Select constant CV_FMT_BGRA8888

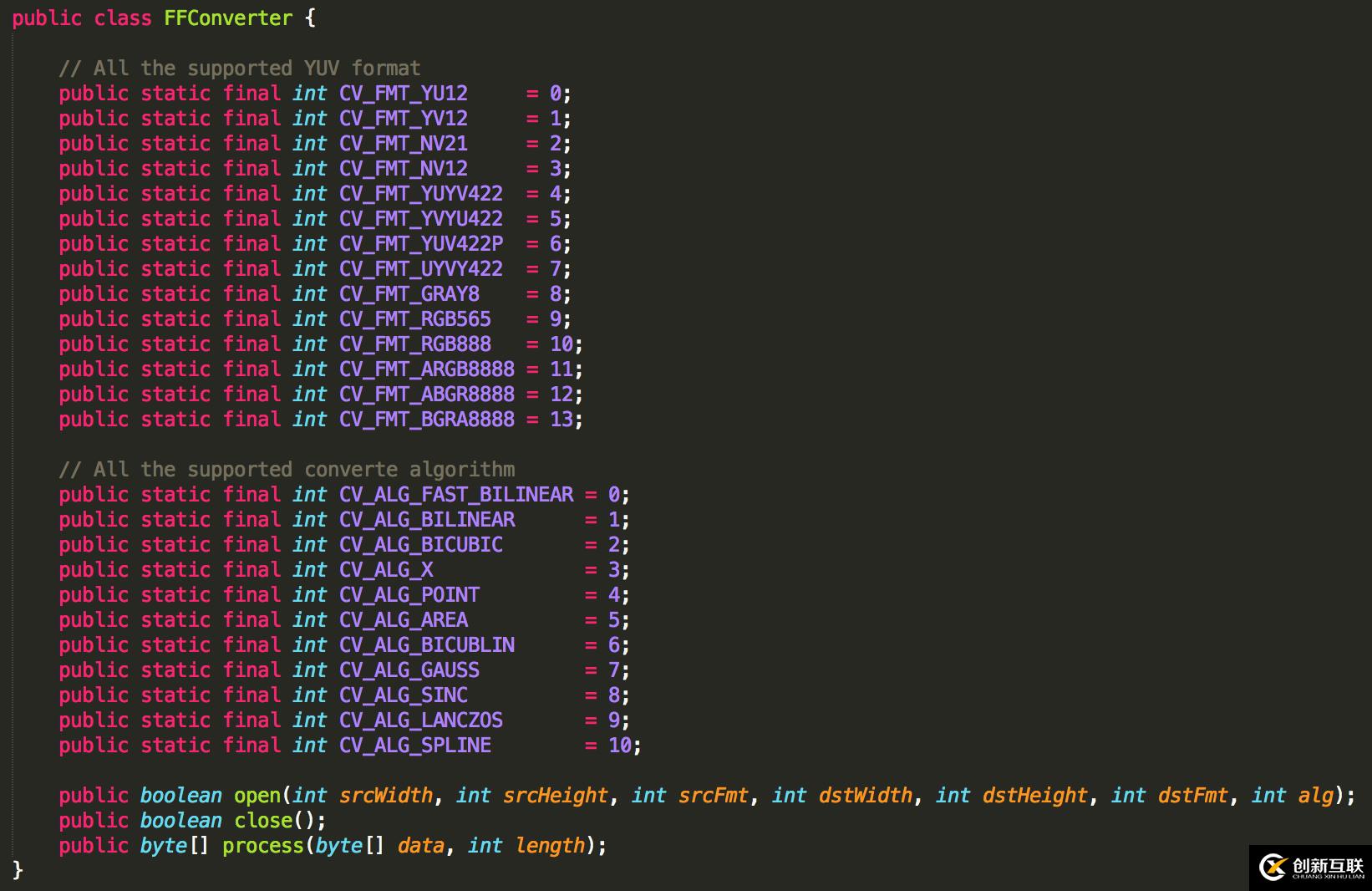[427, 419]
